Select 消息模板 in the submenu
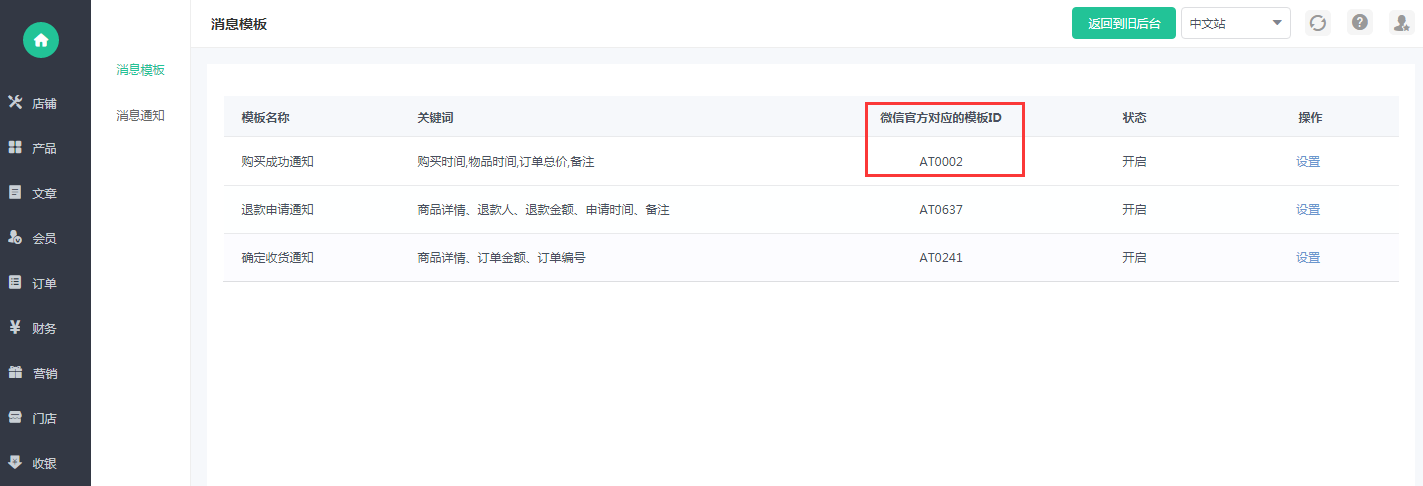 point(140,70)
